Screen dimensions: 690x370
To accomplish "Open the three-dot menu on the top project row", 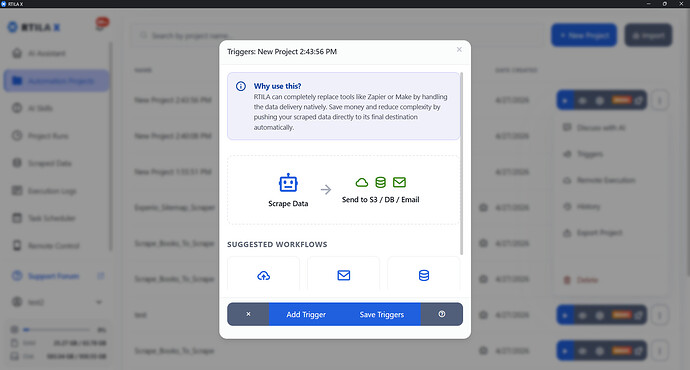I will 660,100.
